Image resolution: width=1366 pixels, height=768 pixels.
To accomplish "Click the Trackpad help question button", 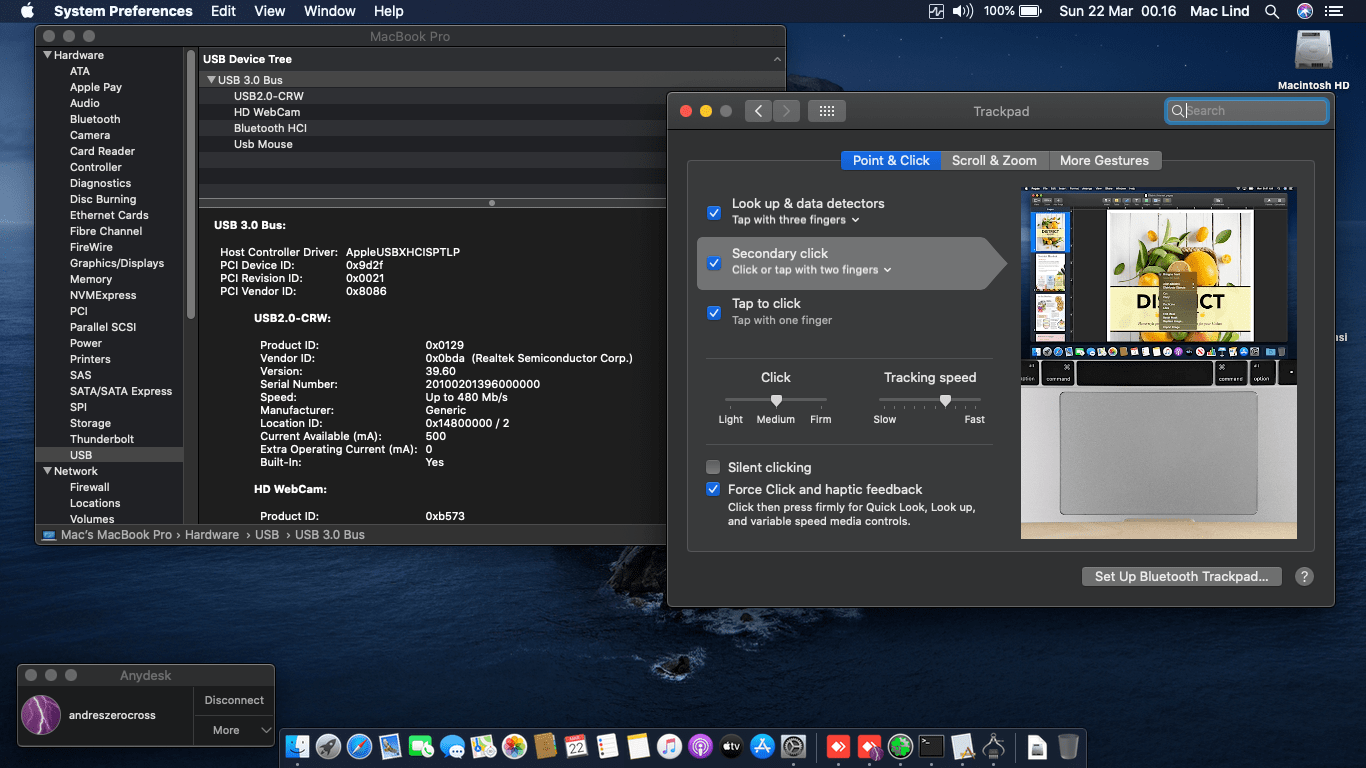I will point(1304,576).
